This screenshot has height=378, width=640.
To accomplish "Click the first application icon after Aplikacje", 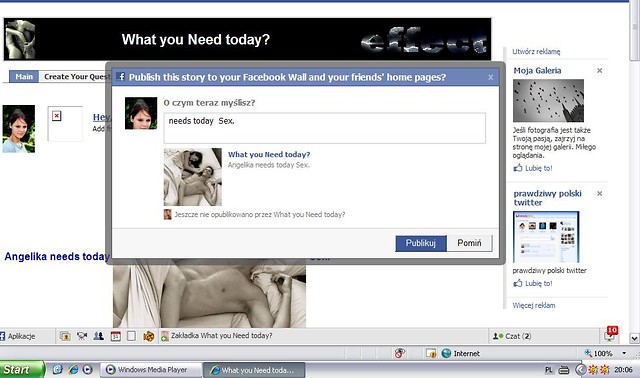I will point(65,336).
